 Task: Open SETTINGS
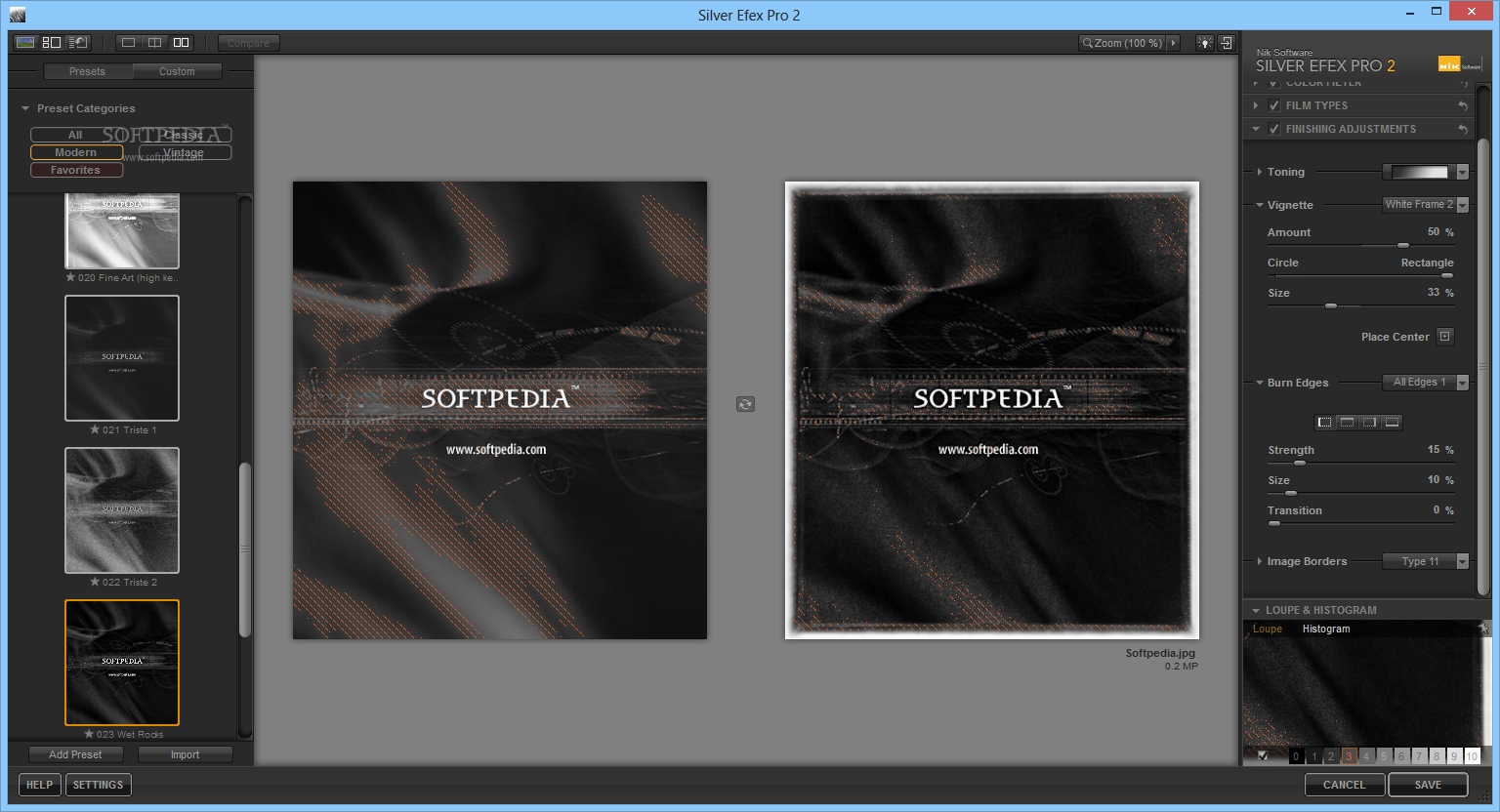[x=99, y=785]
